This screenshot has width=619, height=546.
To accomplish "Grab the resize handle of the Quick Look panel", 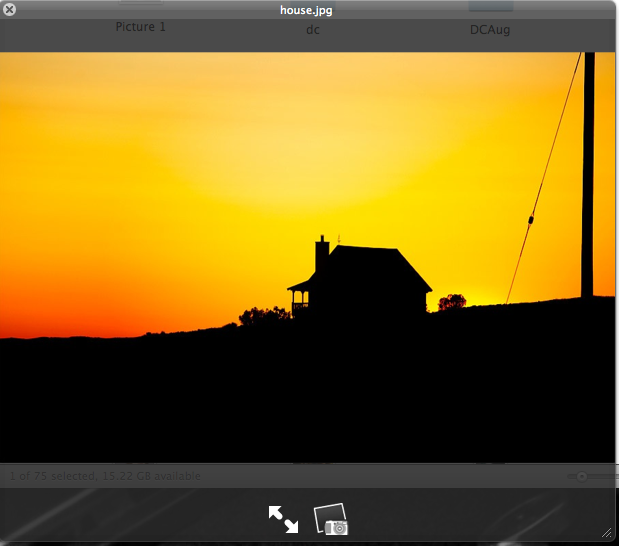I will [x=607, y=533].
